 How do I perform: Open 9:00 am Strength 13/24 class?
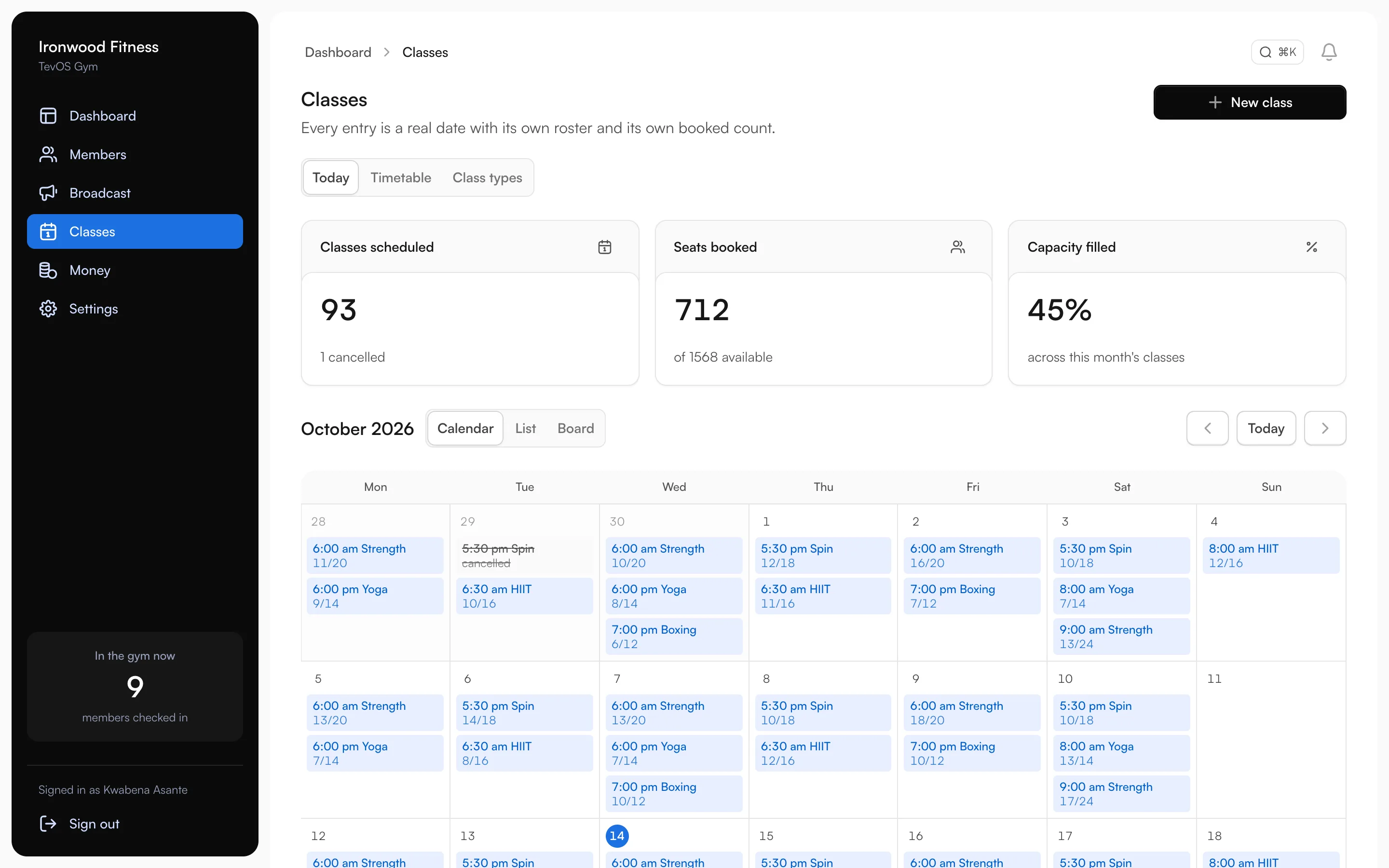click(1121, 636)
